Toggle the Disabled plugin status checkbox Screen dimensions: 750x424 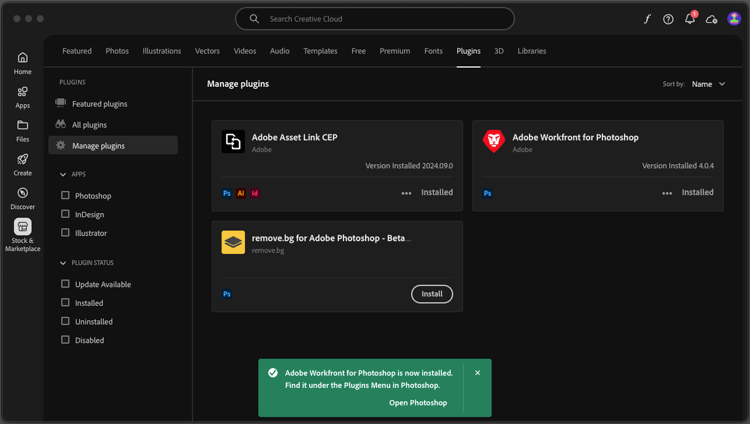pos(66,340)
